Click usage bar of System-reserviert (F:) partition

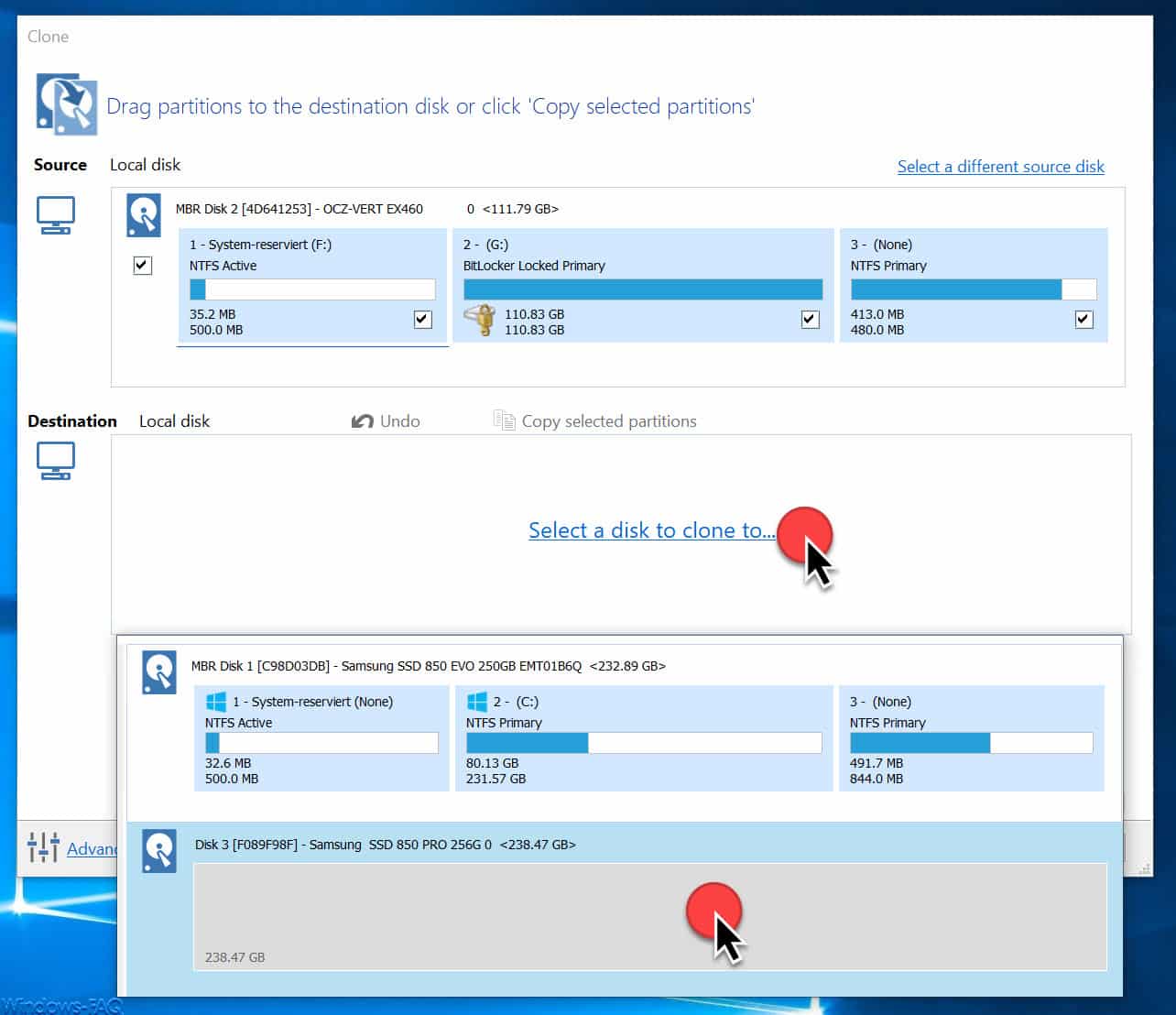coord(312,289)
